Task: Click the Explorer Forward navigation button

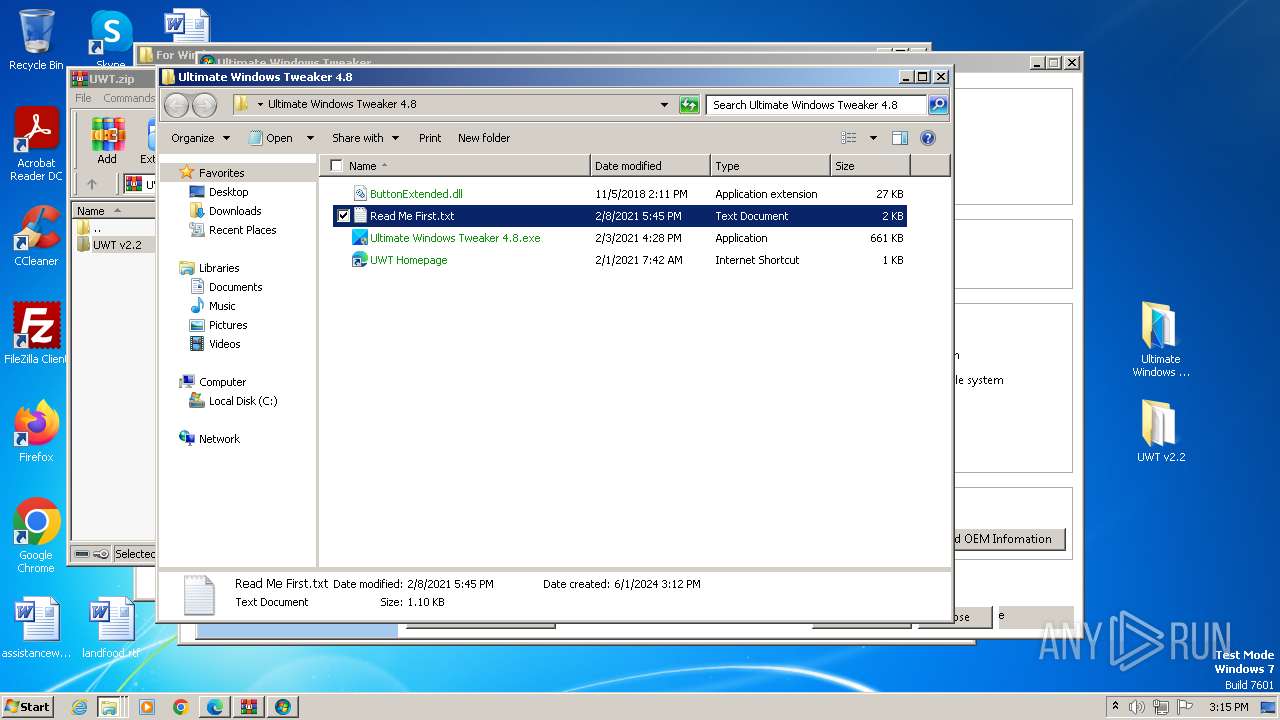Action: [x=204, y=105]
